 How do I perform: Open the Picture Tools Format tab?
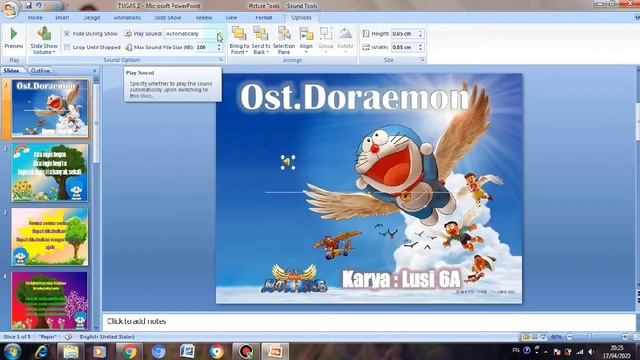(264, 18)
